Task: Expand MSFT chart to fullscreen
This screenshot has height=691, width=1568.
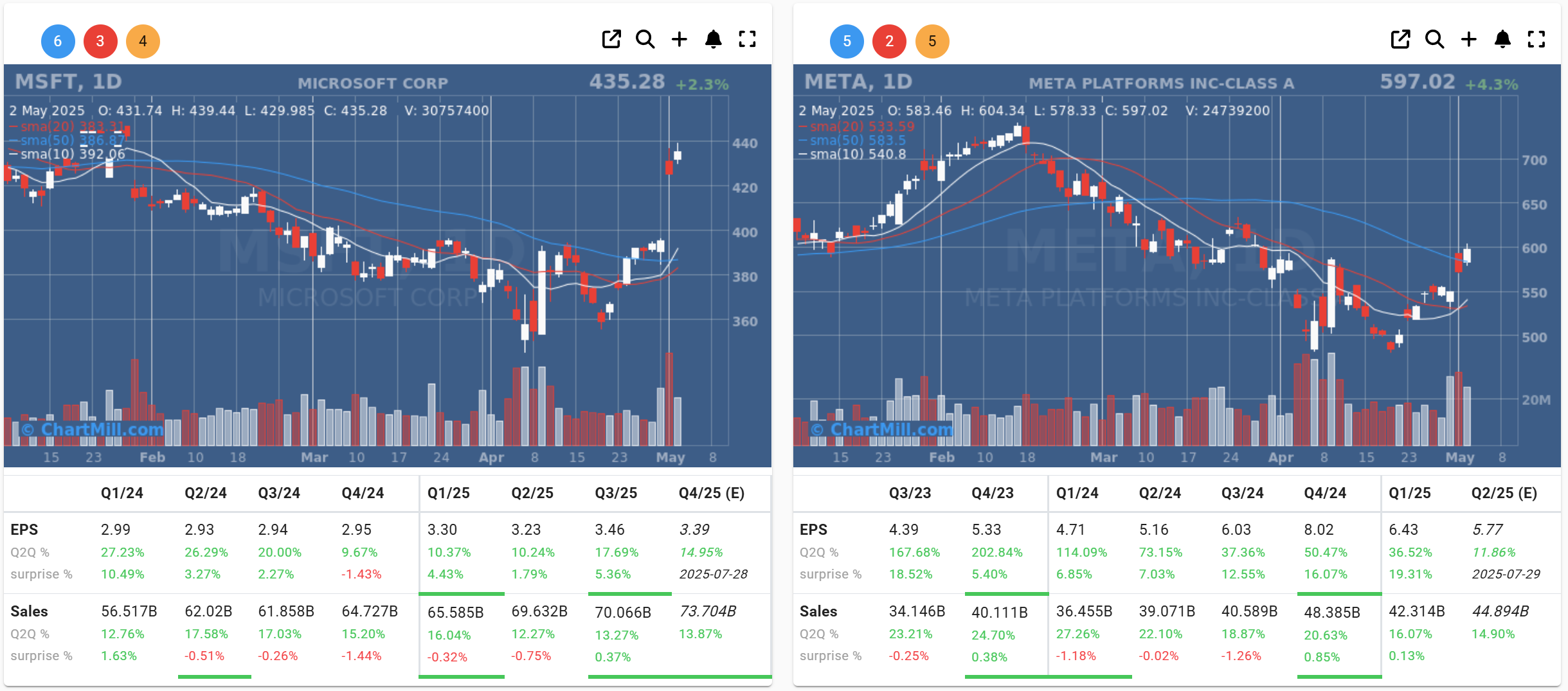Action: [747, 40]
